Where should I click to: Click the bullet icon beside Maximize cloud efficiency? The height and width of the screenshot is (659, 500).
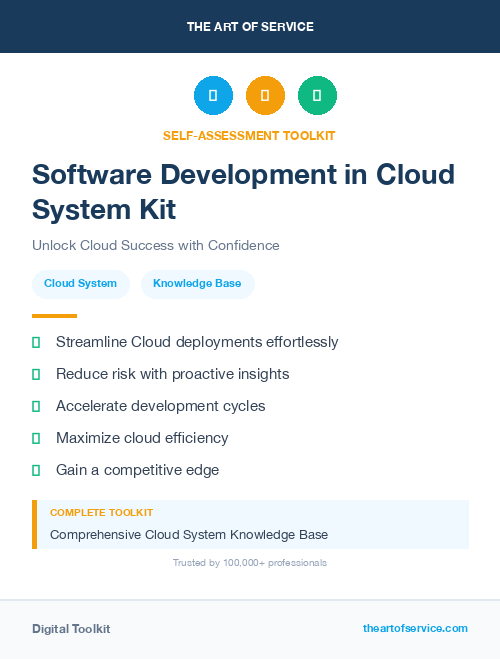(x=36, y=438)
